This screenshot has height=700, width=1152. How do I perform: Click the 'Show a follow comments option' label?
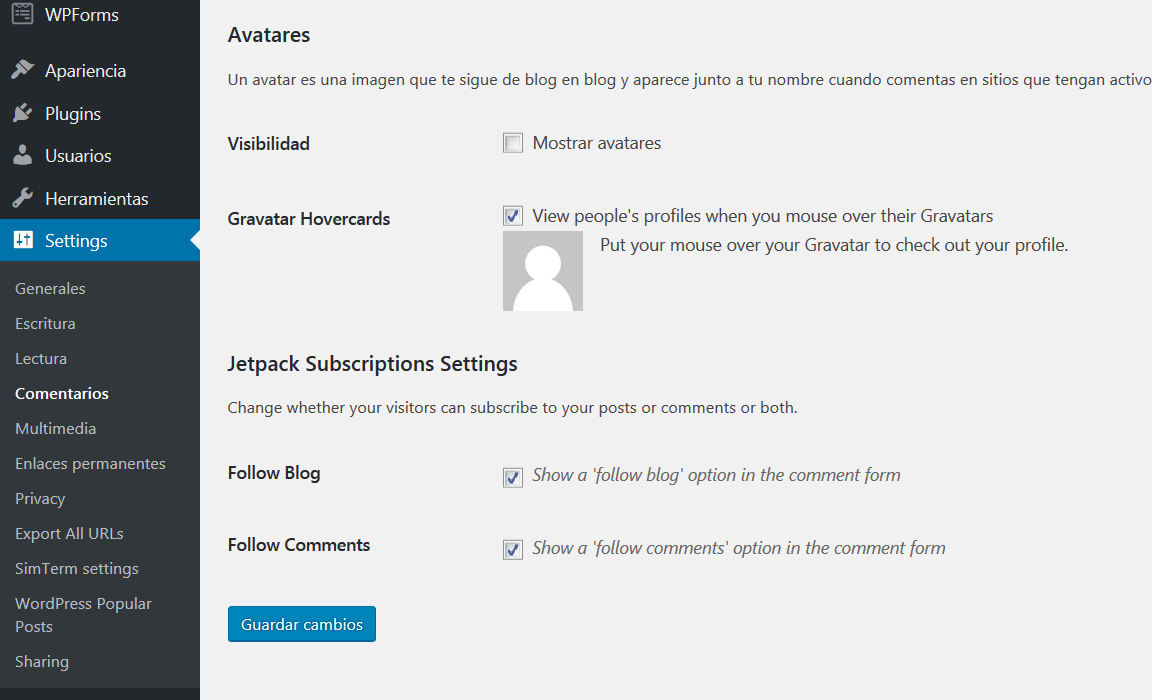tap(739, 548)
